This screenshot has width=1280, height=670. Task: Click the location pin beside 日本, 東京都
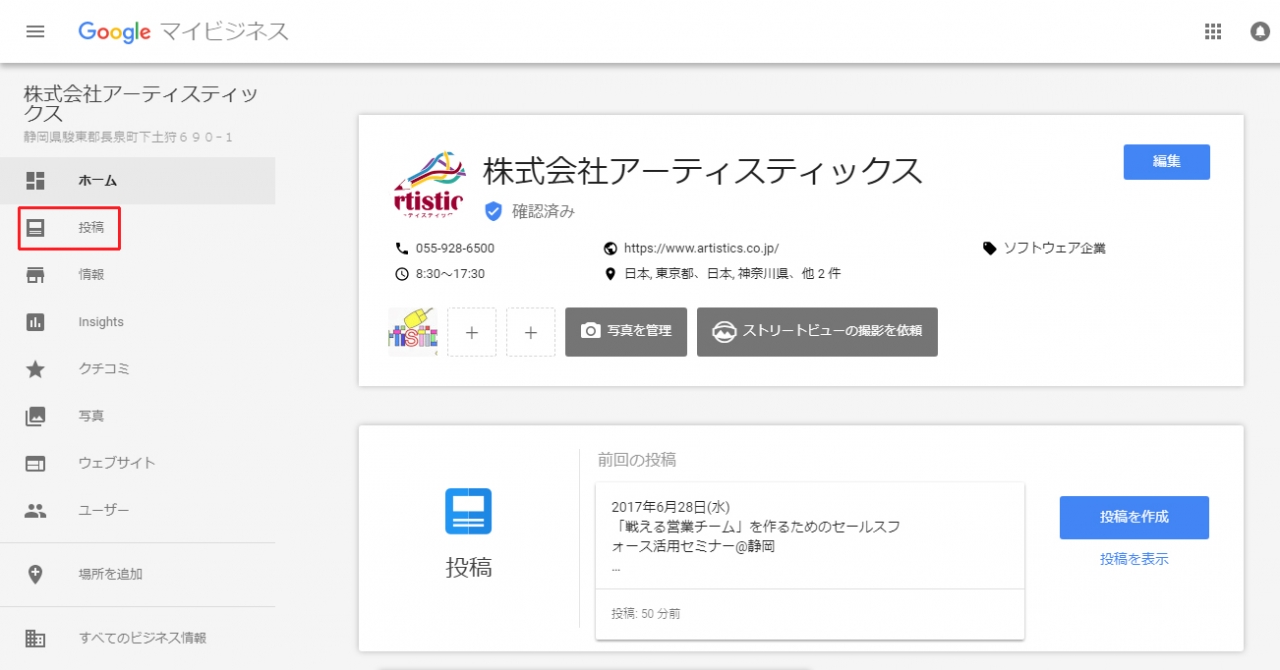tap(611, 273)
